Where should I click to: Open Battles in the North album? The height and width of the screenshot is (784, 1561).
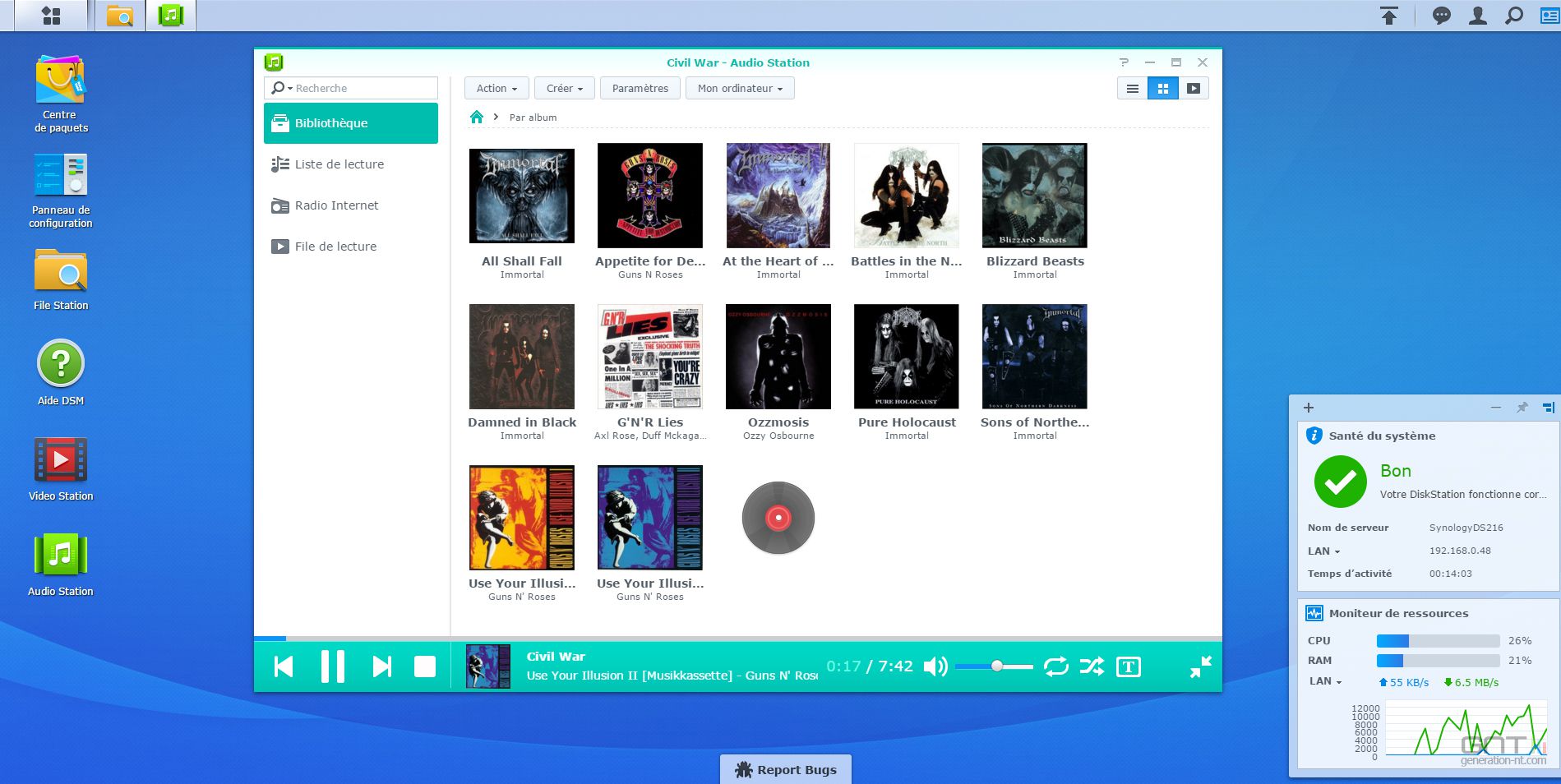[907, 196]
